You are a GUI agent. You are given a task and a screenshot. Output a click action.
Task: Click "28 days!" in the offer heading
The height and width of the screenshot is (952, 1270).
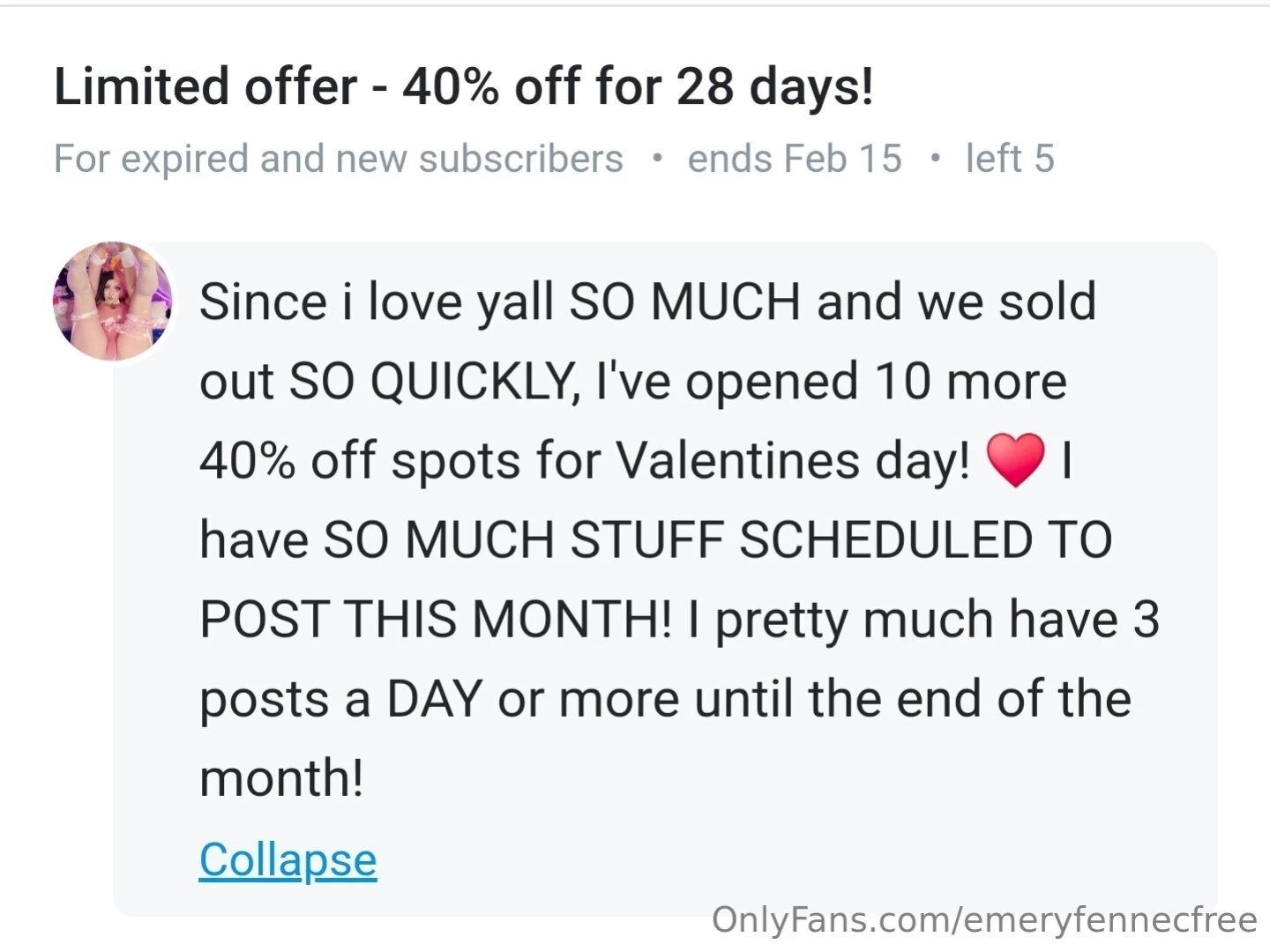(x=775, y=86)
